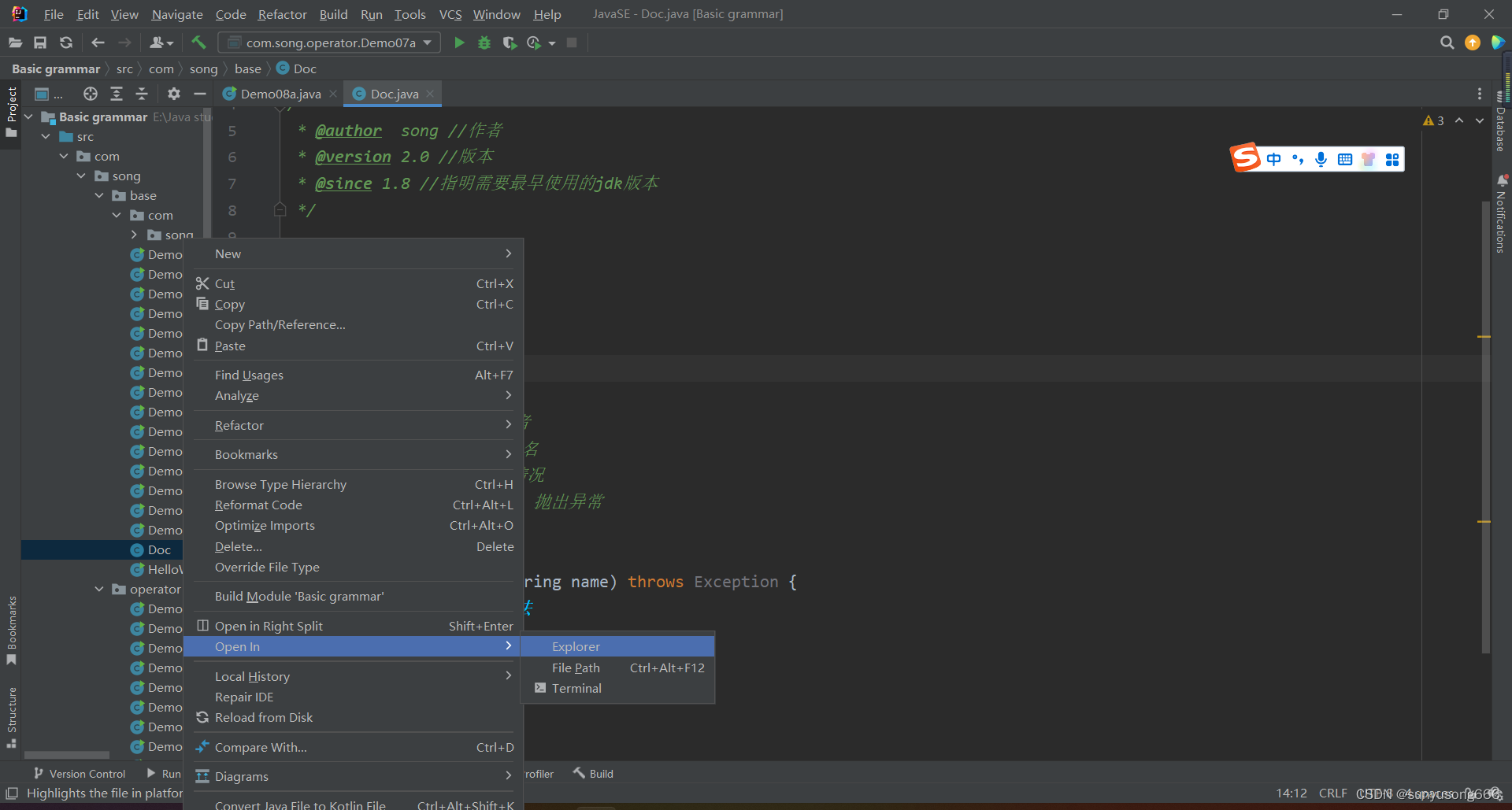Click Project panel horizontal scrollbar
Viewport: 1512px width, 810px height.
67,755
